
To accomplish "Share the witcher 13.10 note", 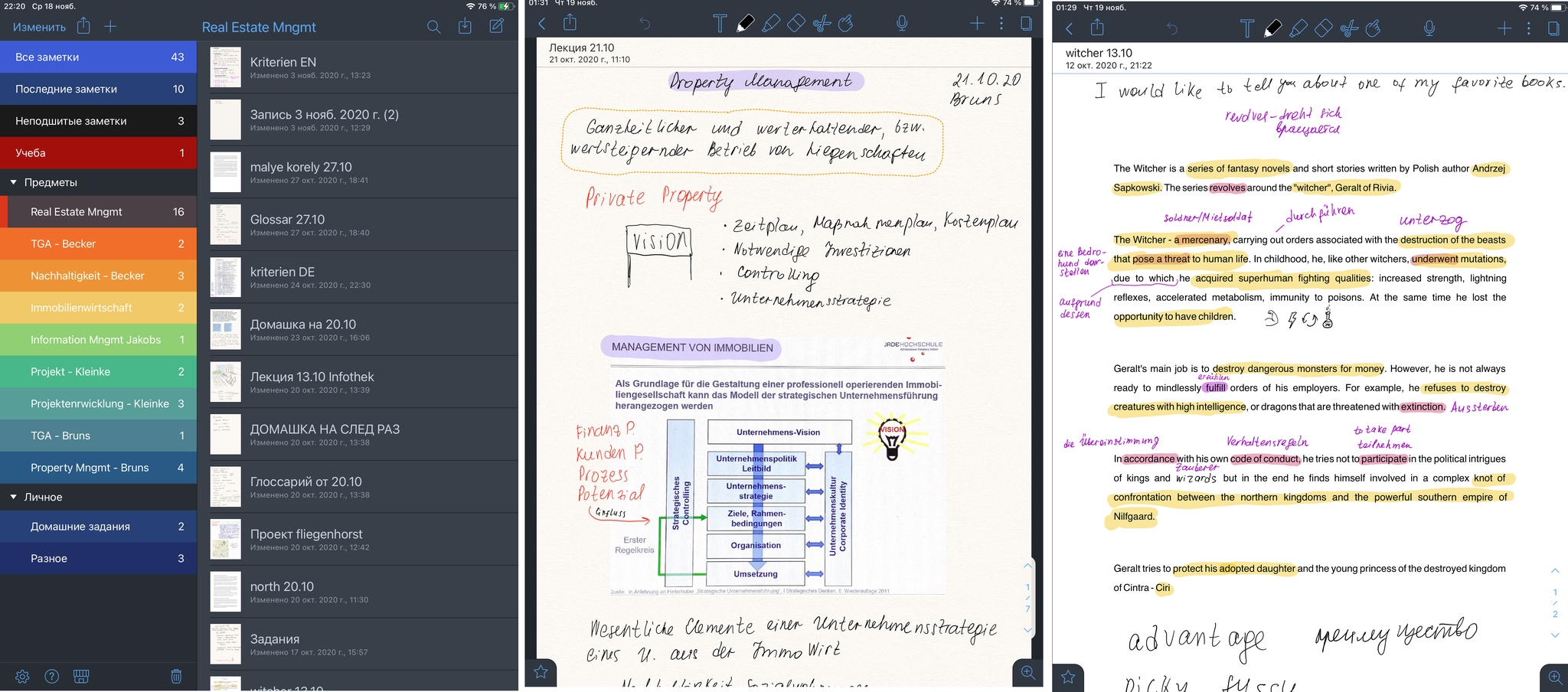I will (1097, 28).
